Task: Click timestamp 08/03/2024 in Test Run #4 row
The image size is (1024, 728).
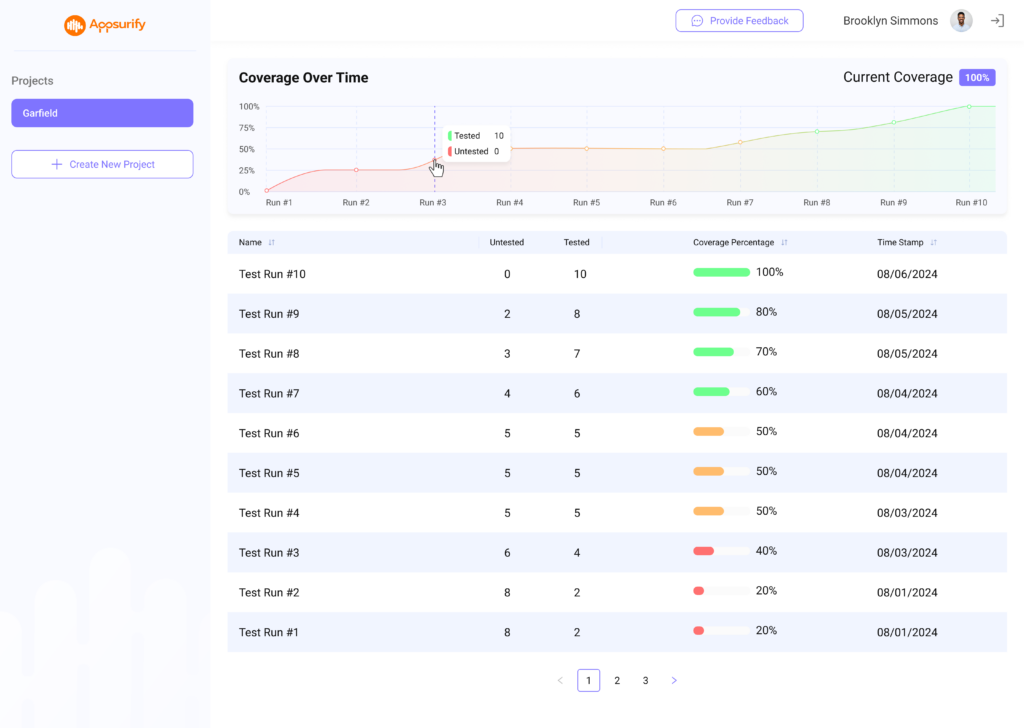Action: pyautogui.click(x=907, y=513)
